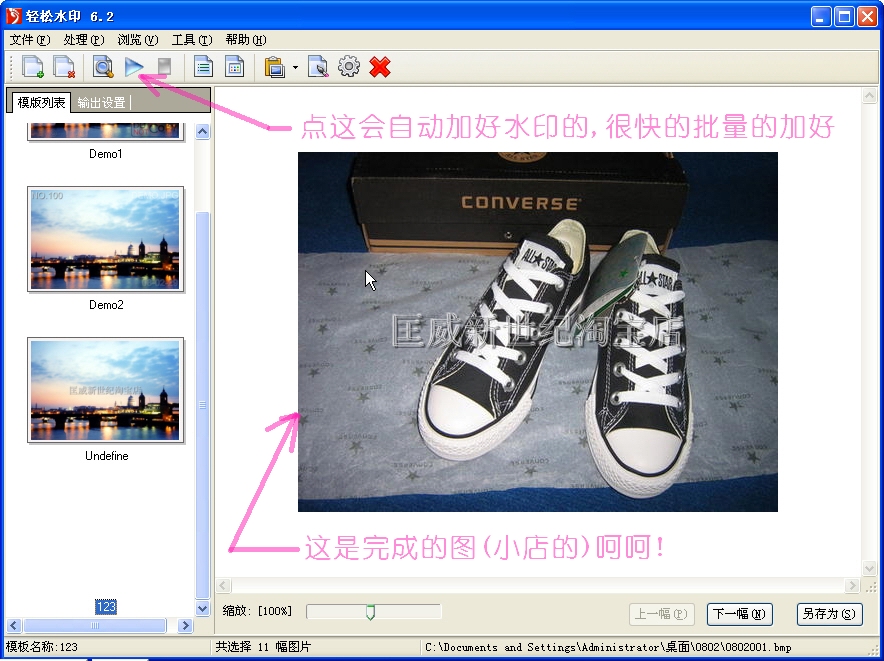Switch to the 模版列表 tab

click(x=41, y=102)
